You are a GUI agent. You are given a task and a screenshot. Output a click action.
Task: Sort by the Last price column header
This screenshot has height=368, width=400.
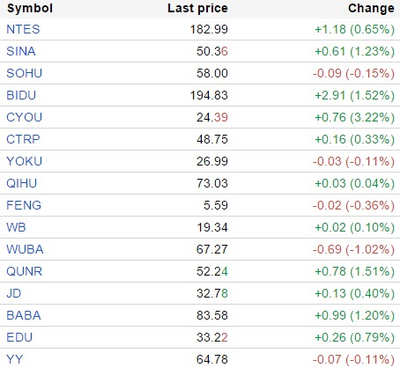pyautogui.click(x=198, y=8)
